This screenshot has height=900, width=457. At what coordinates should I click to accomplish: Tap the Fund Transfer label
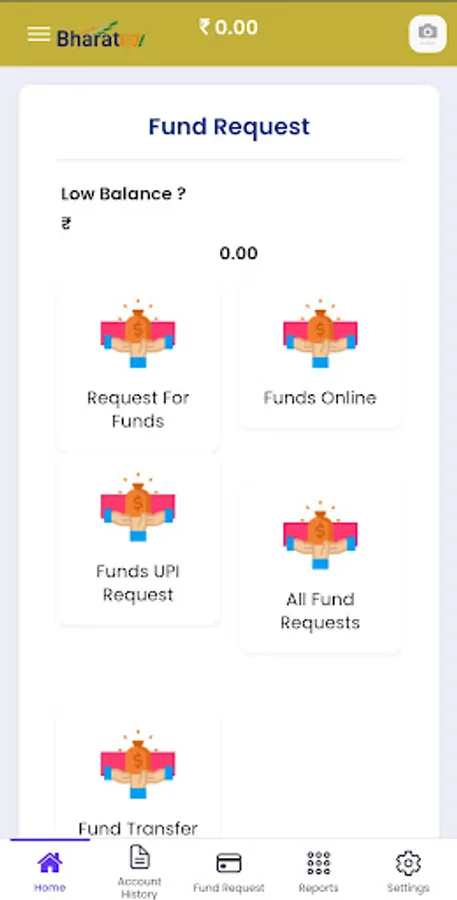138,828
